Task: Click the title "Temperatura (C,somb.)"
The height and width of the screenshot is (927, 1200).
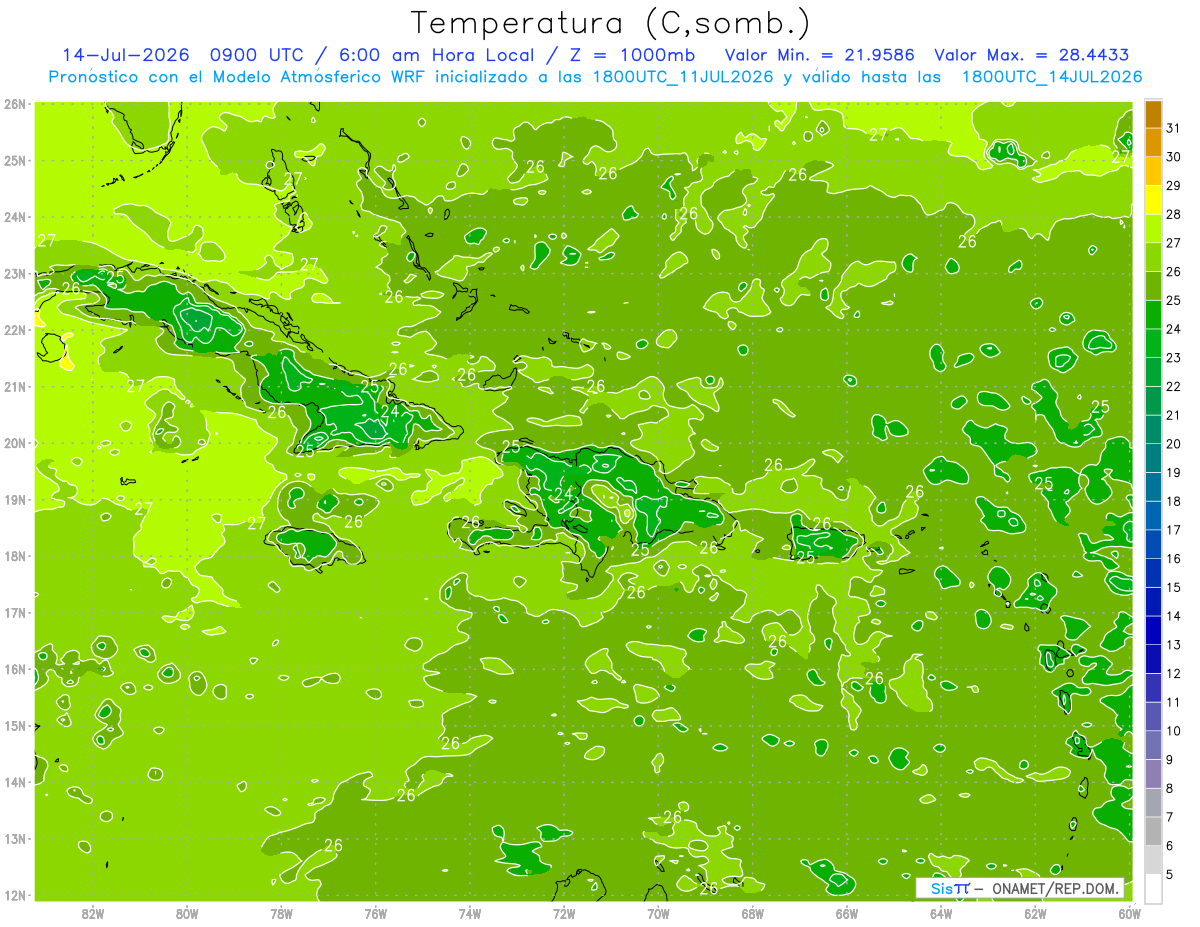Action: pyautogui.click(x=611, y=22)
